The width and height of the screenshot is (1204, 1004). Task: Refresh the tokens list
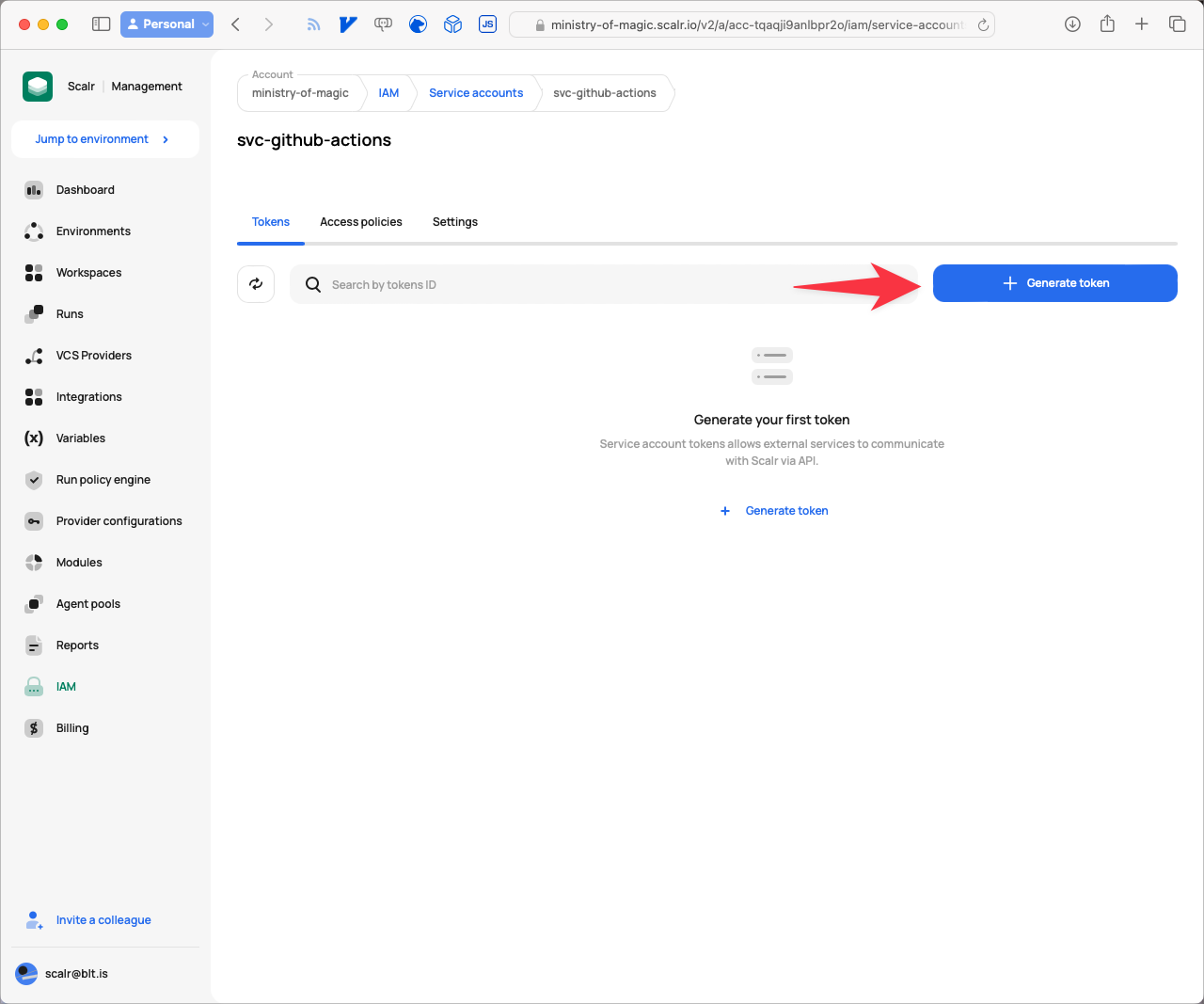pos(256,284)
